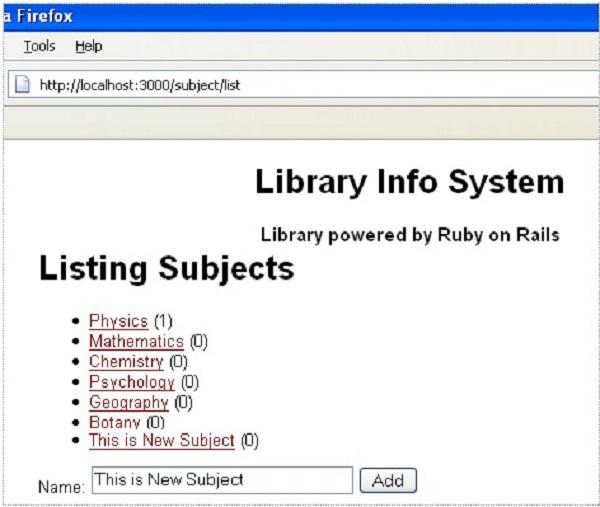600x507 pixels.
Task: Open the Chemistry subject link
Action: point(126,362)
